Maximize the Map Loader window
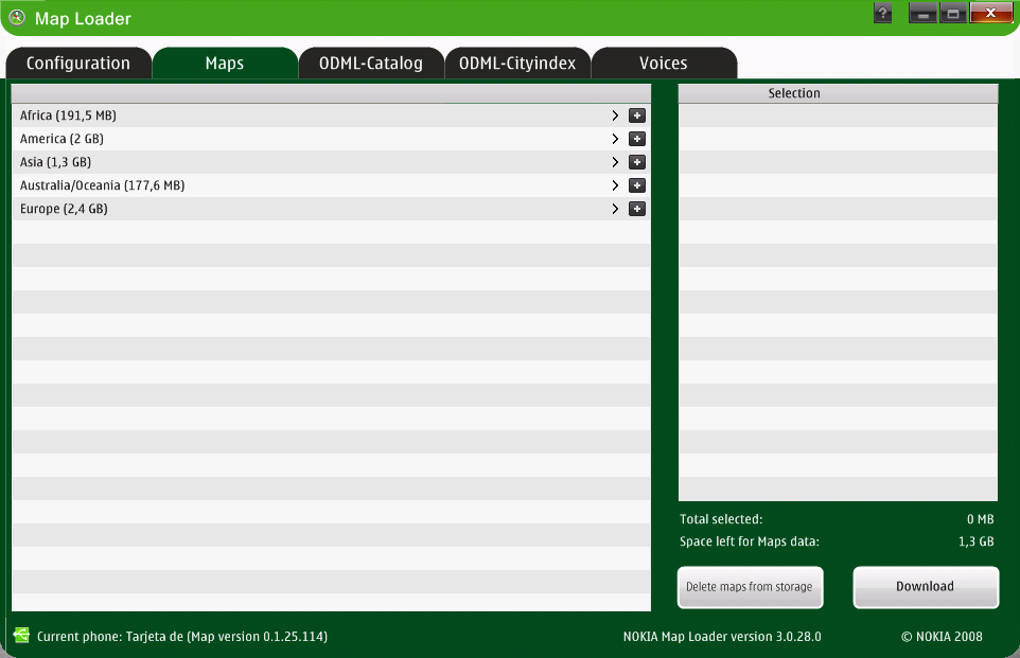The height and width of the screenshot is (658, 1020). click(953, 13)
